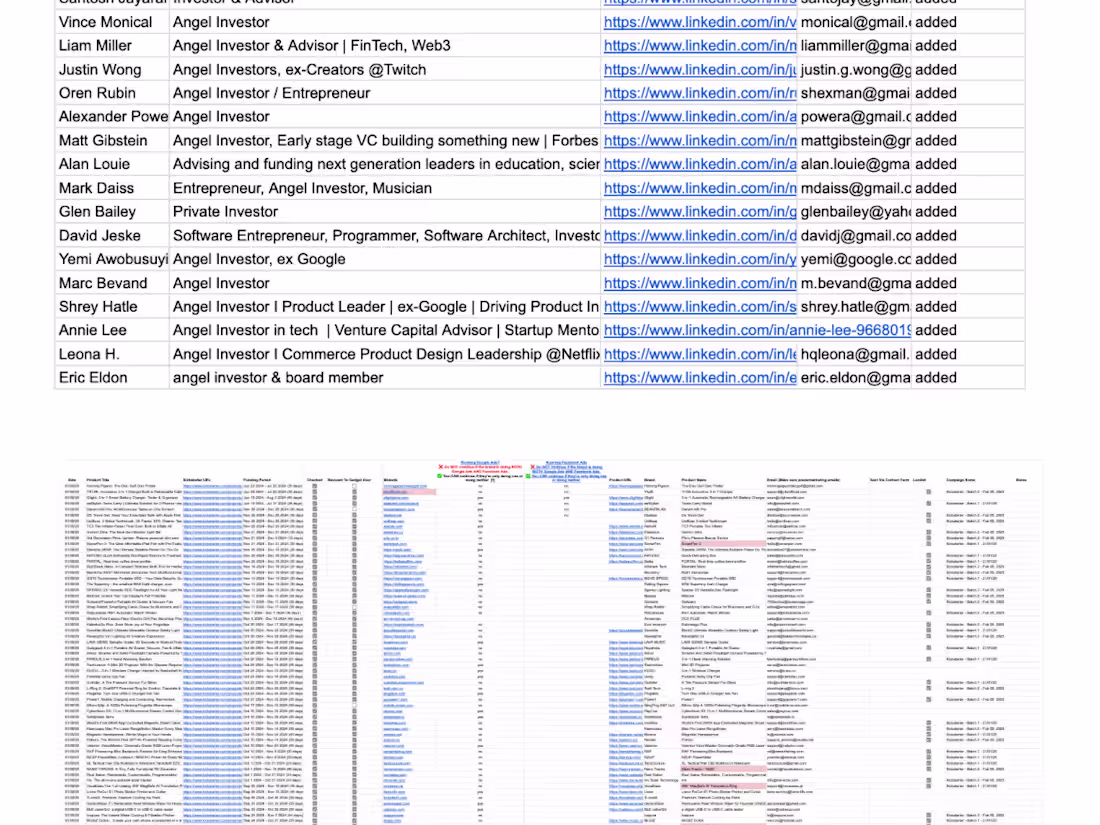The height and width of the screenshot is (825, 1100).
Task: Select 'Advising and funding next generation leaders' cell
Action: coord(385,164)
